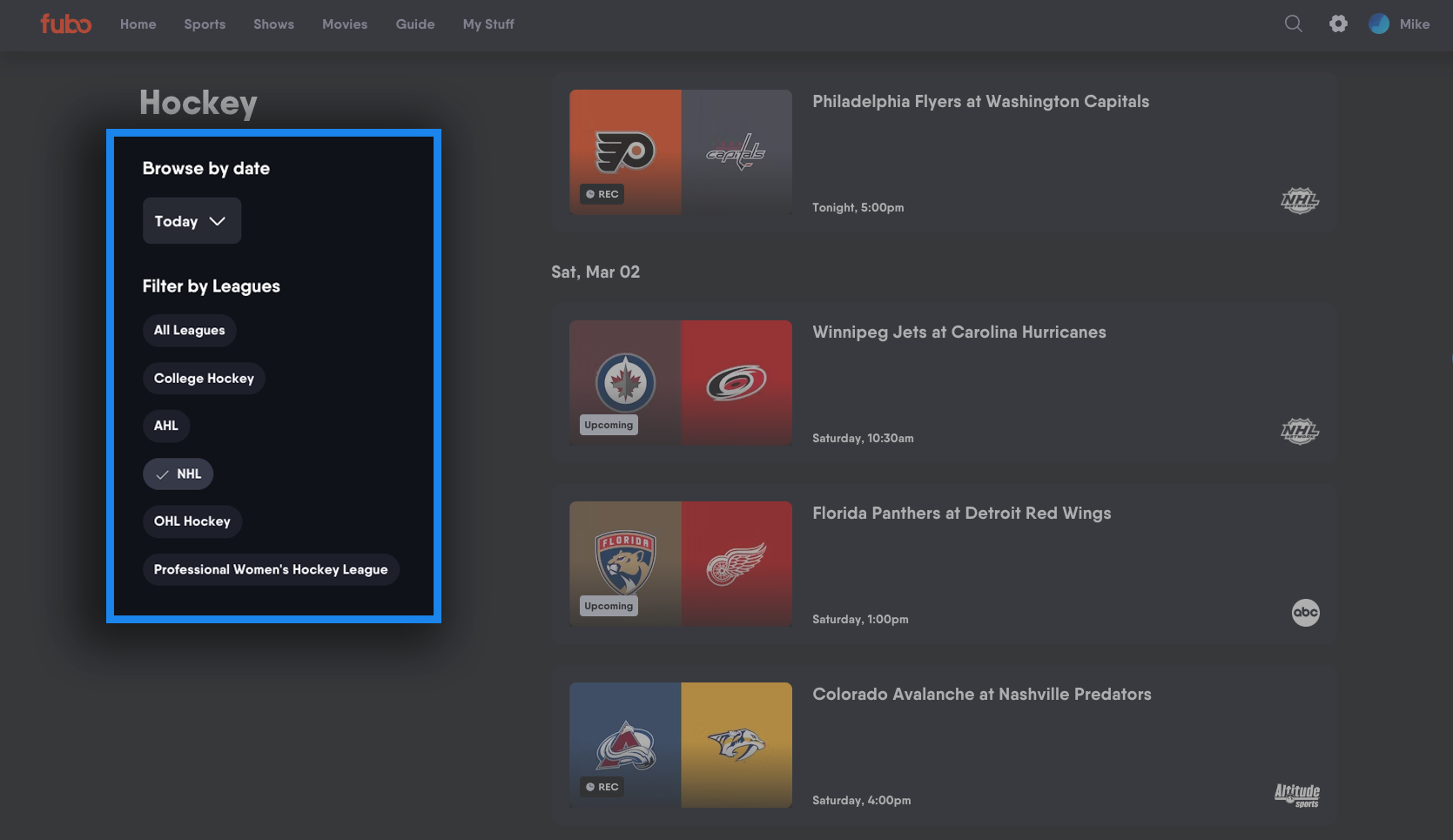Select the All Leagues filter chip

click(x=189, y=330)
